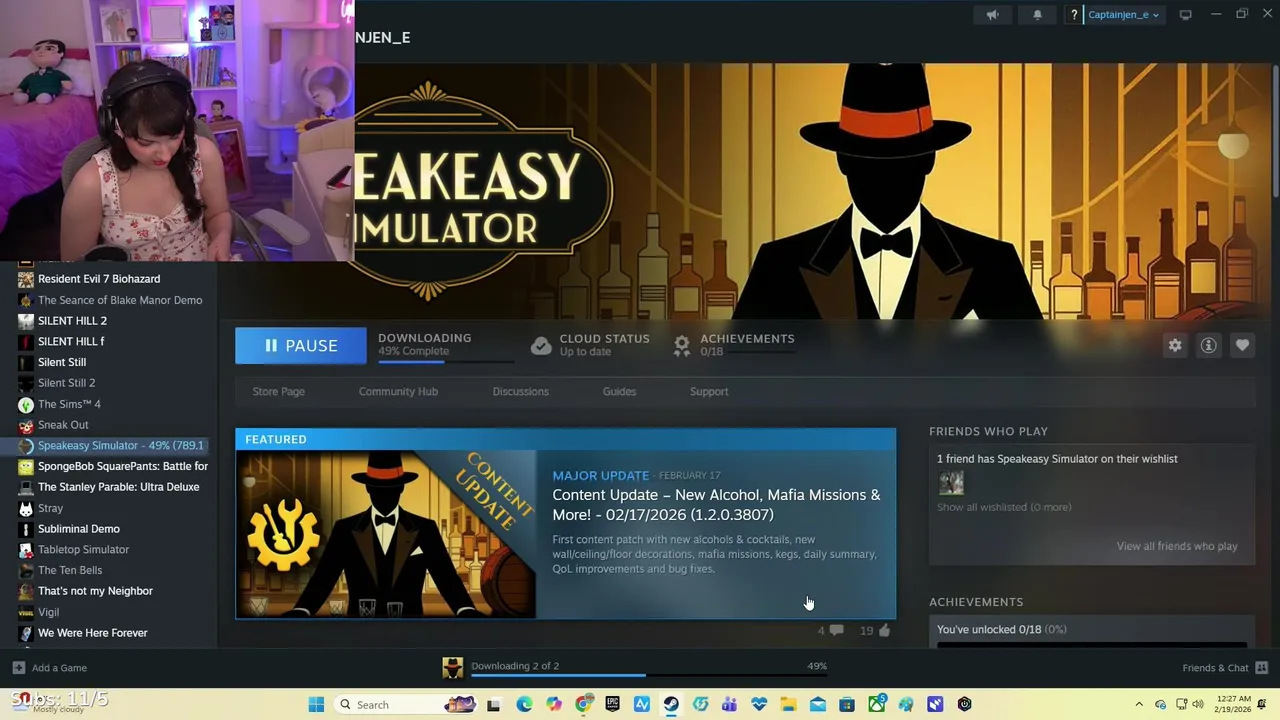Open the Achievements gear icon
This screenshot has width=1280, height=720.
point(682,345)
